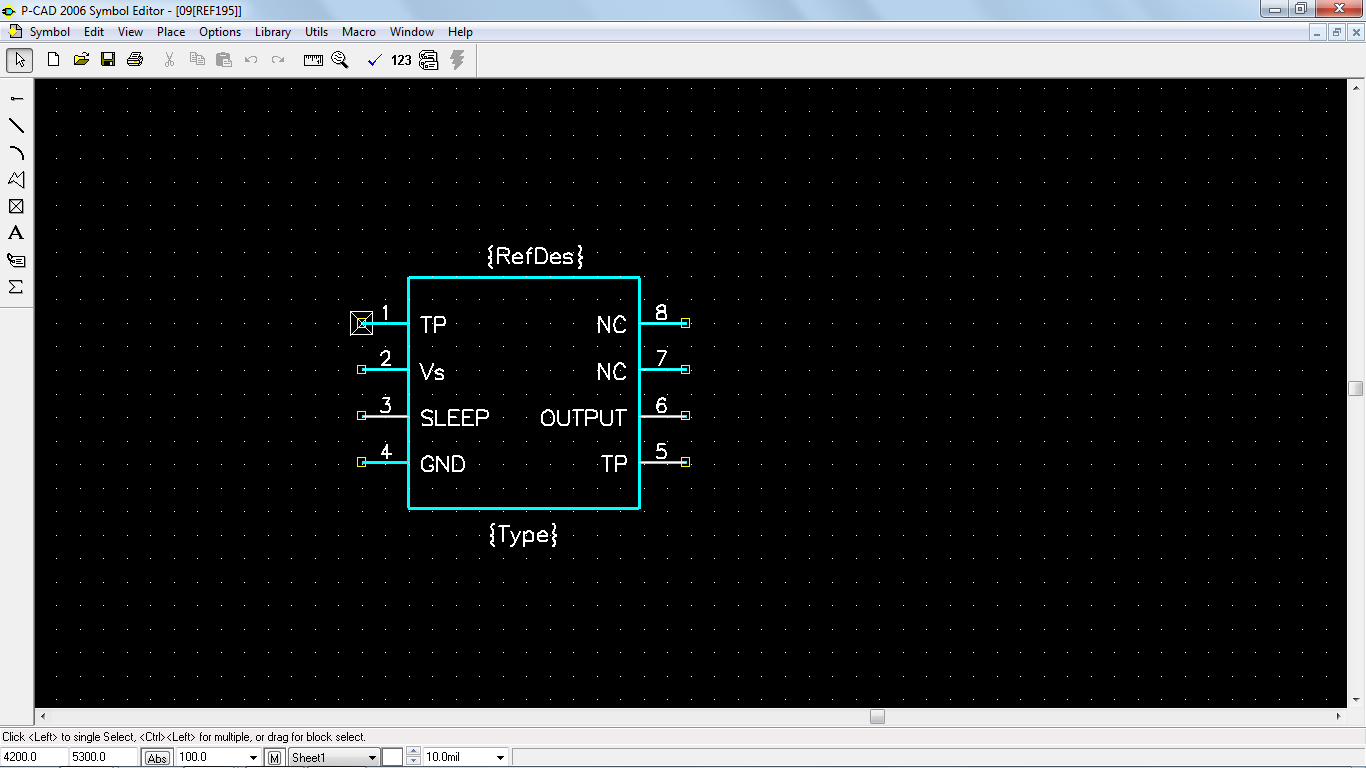
Task: Select the Place Text tool
Action: (16, 233)
